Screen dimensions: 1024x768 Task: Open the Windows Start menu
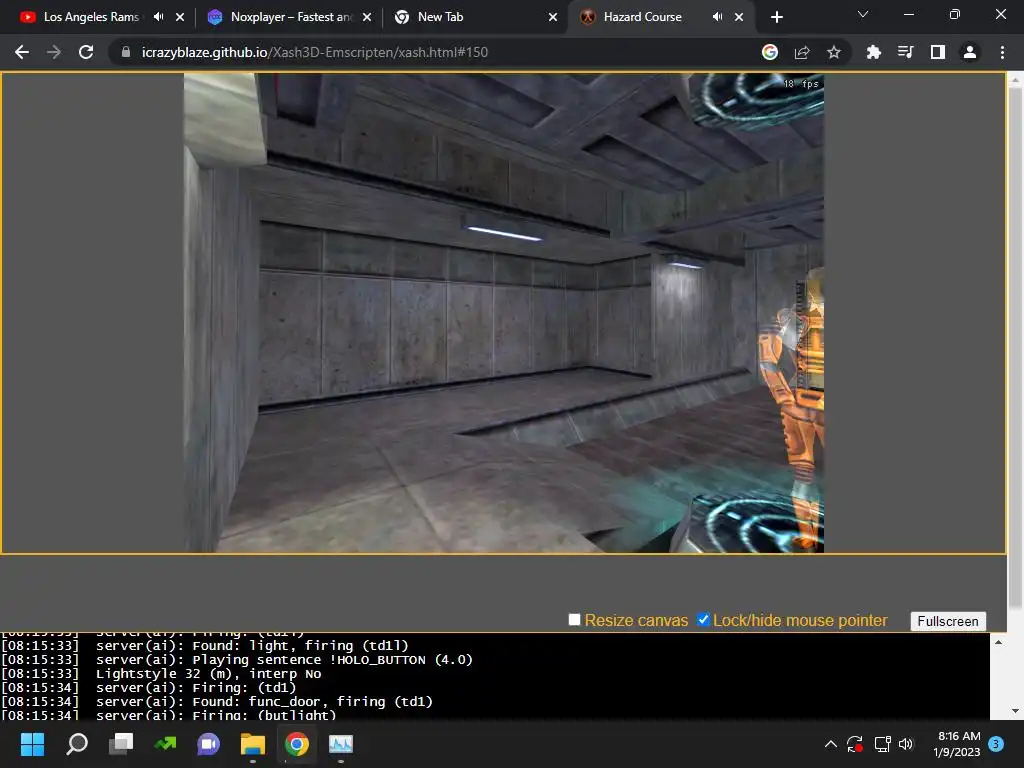pyautogui.click(x=33, y=744)
